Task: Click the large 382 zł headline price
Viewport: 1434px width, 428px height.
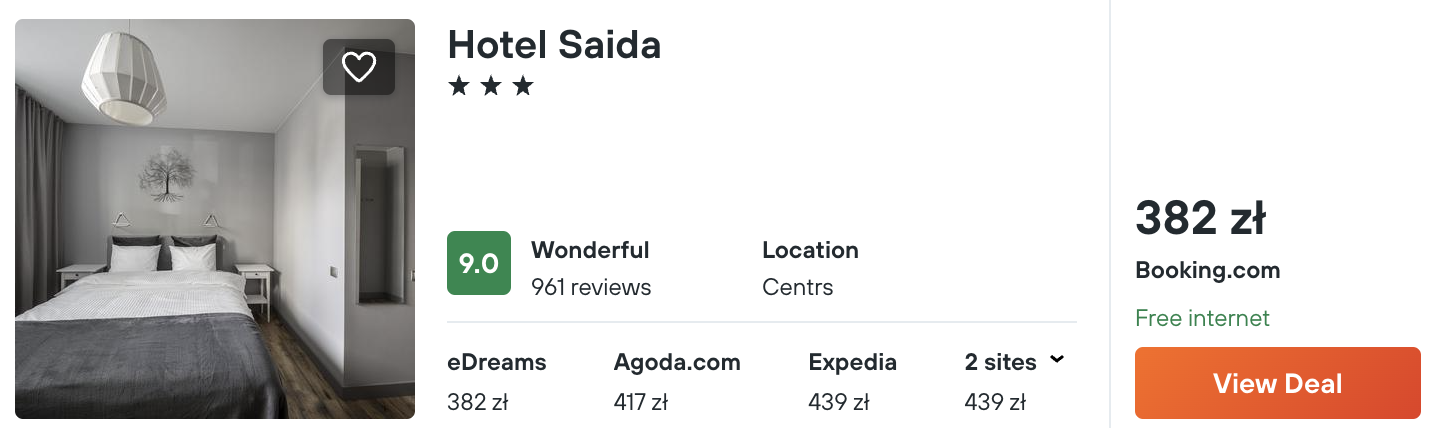Action: (x=1200, y=219)
